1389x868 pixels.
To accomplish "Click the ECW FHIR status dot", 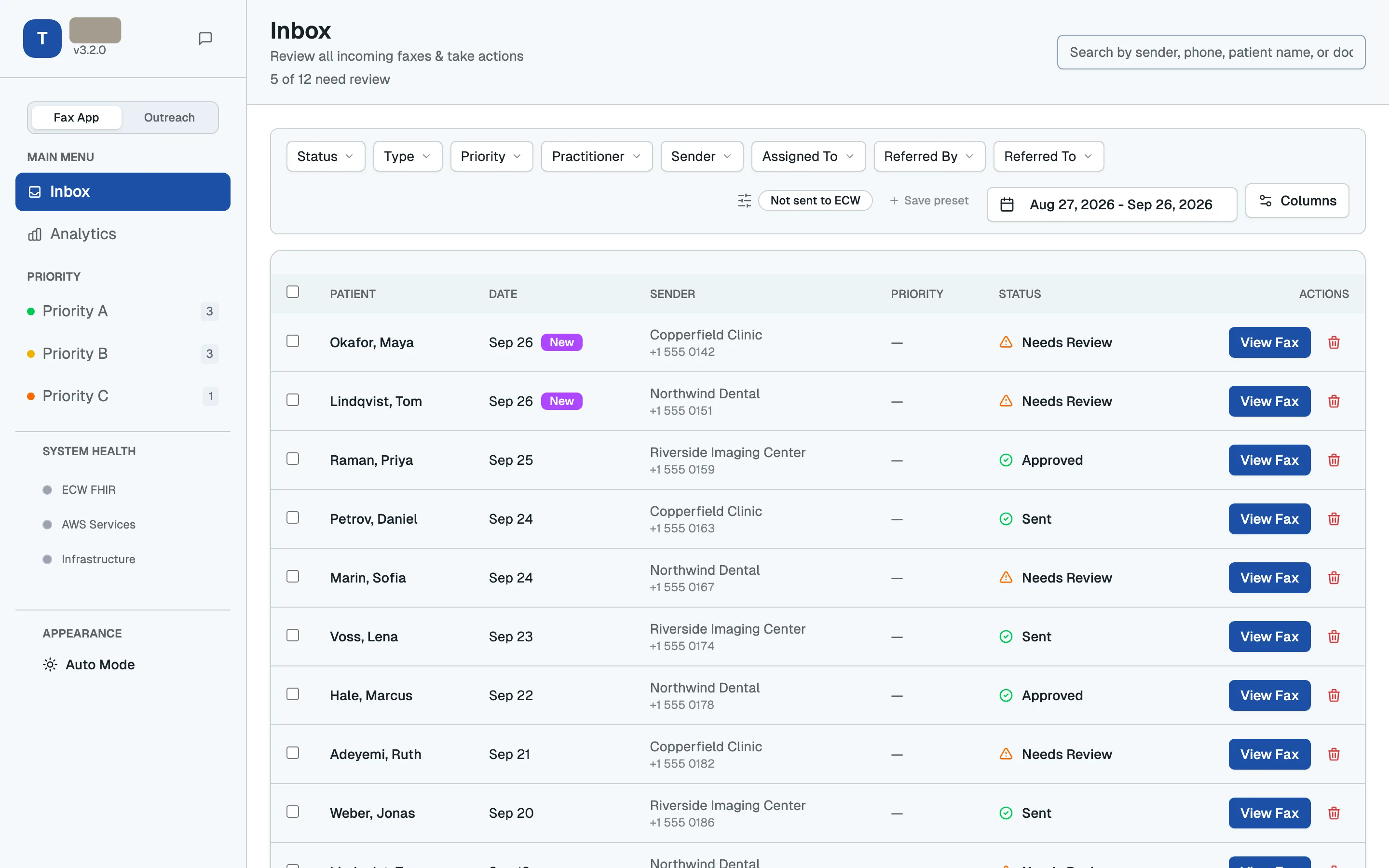I will [48, 489].
